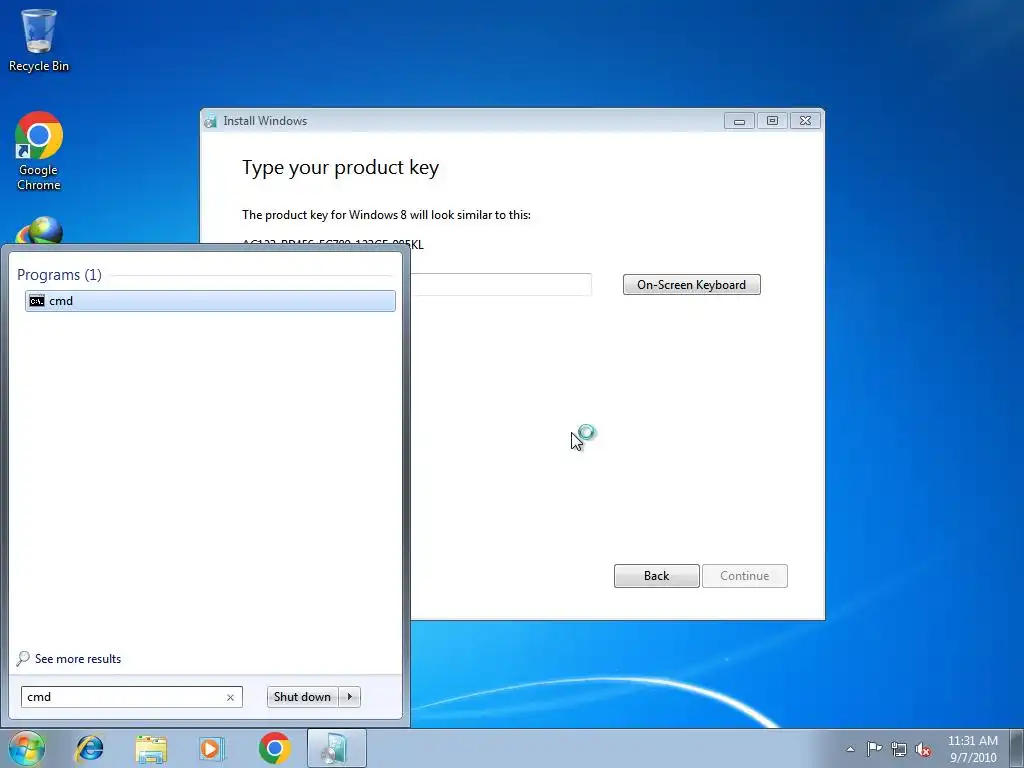This screenshot has width=1024, height=768.
Task: Open Windows Explorer from the taskbar
Action: (151, 748)
